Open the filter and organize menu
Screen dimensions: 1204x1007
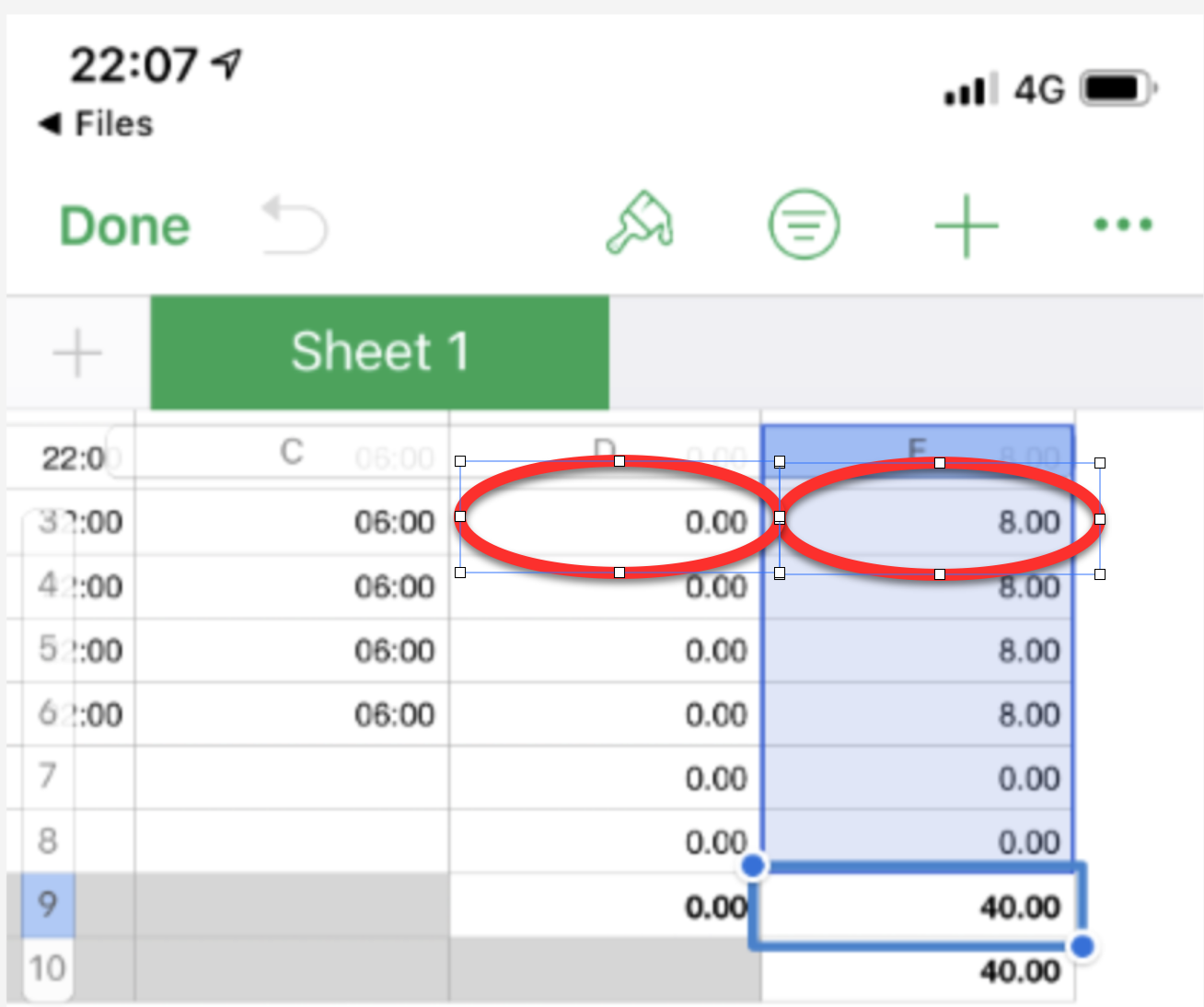tap(804, 225)
